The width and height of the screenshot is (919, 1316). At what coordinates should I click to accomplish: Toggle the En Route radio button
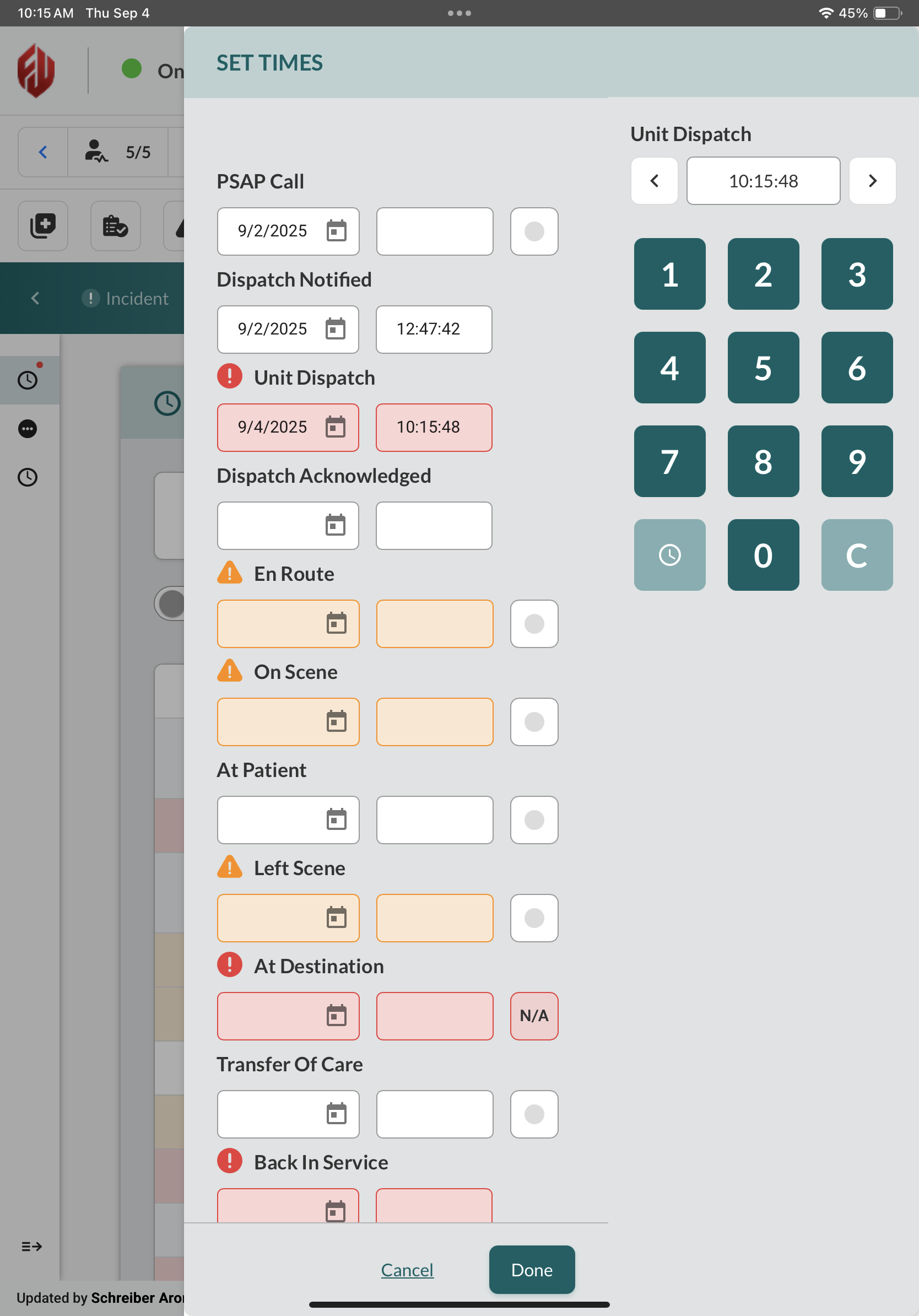point(534,624)
